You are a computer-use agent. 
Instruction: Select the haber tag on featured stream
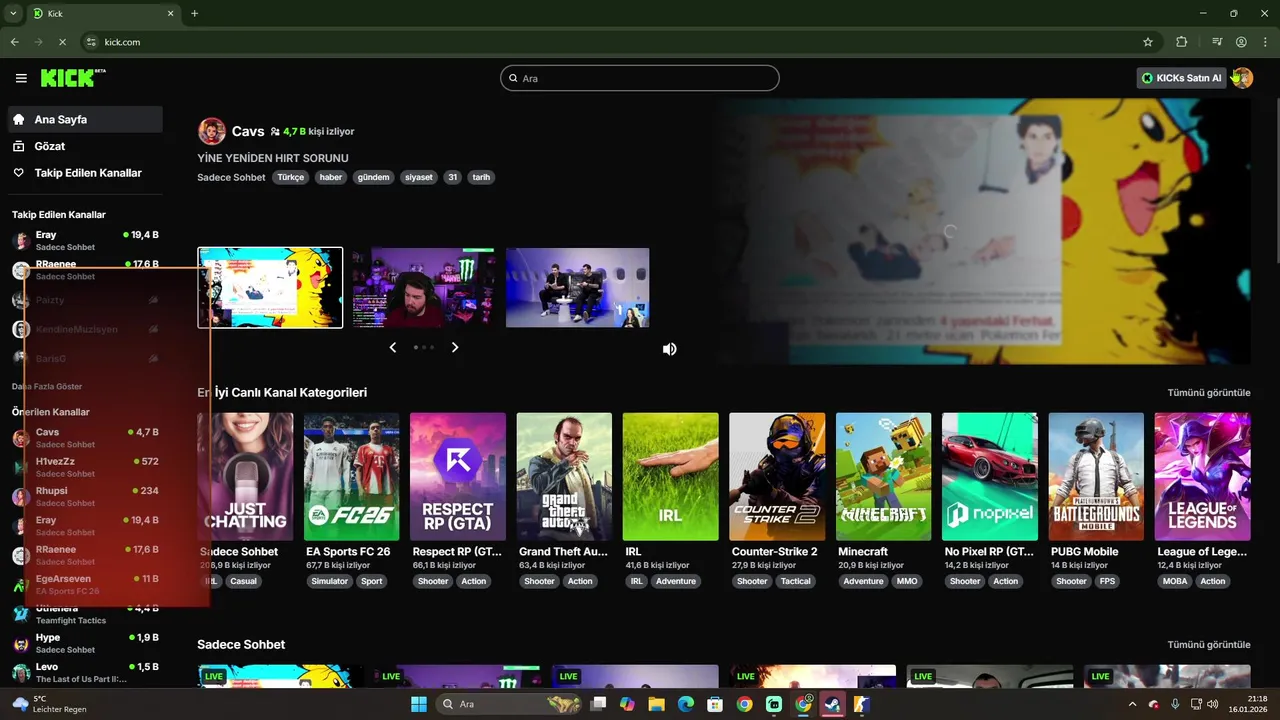click(331, 177)
